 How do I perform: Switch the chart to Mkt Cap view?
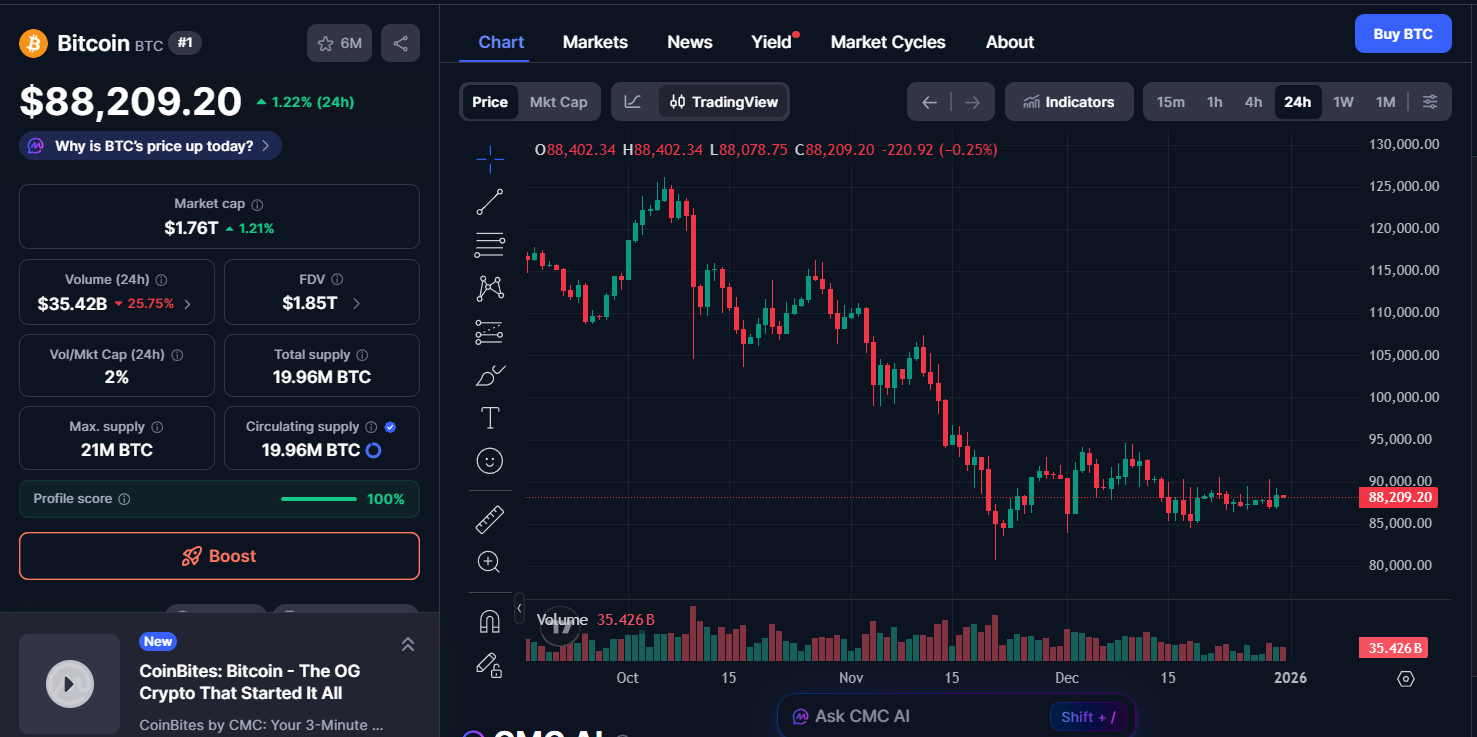(558, 101)
